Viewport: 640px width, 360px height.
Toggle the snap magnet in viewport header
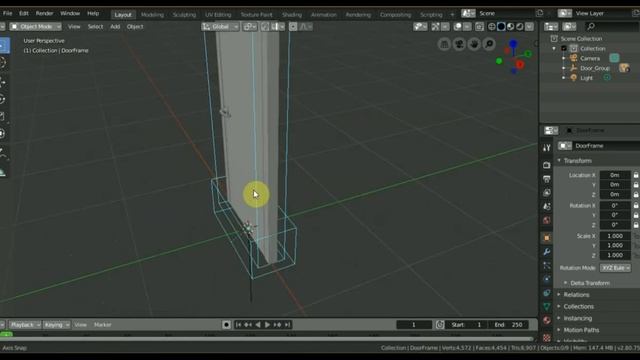pos(265,27)
